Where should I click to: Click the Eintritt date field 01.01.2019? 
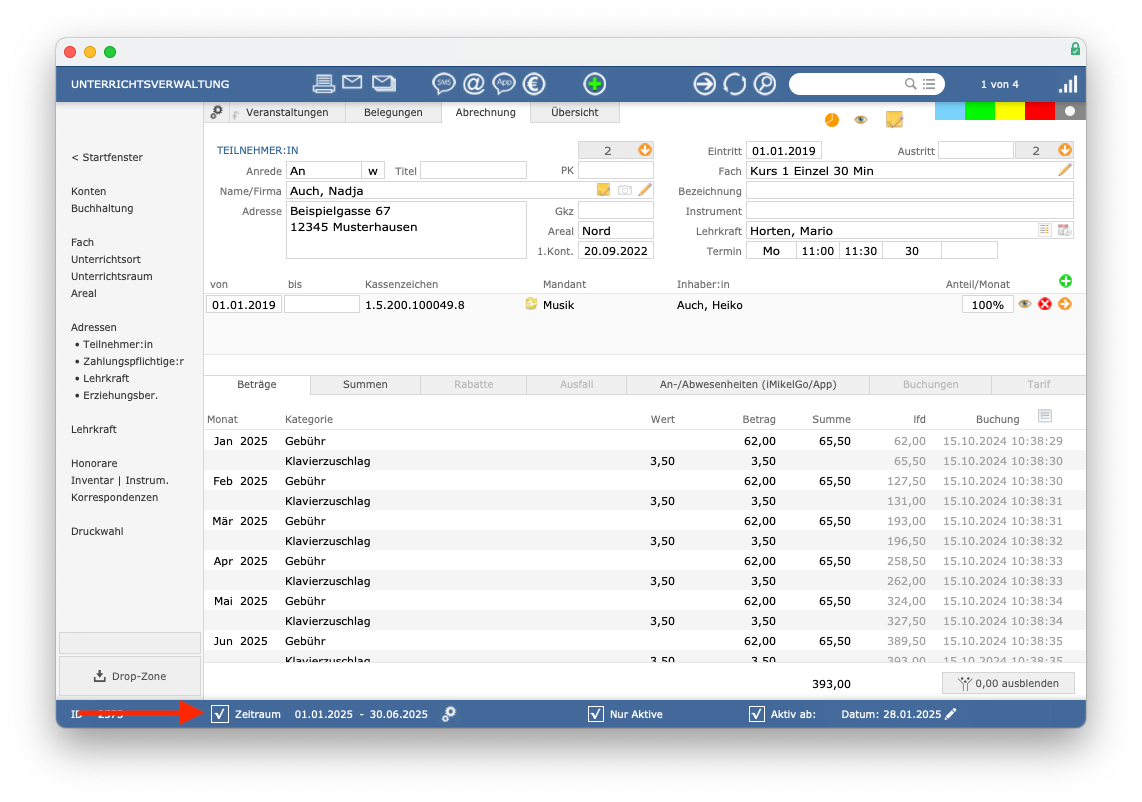coord(784,150)
